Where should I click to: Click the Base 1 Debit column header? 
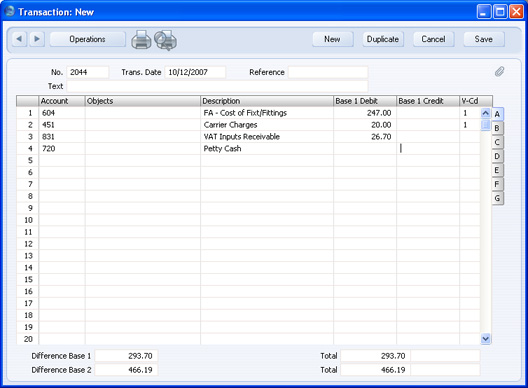[365, 101]
